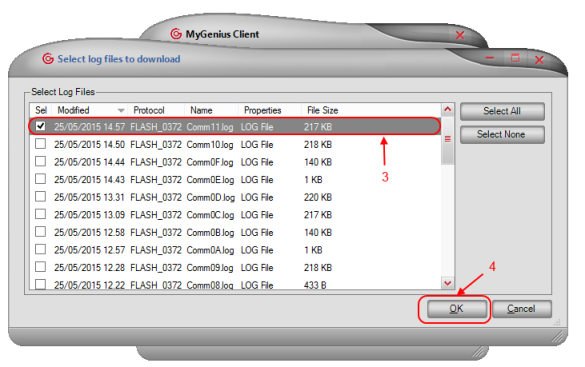Click the Select None button

(502, 134)
